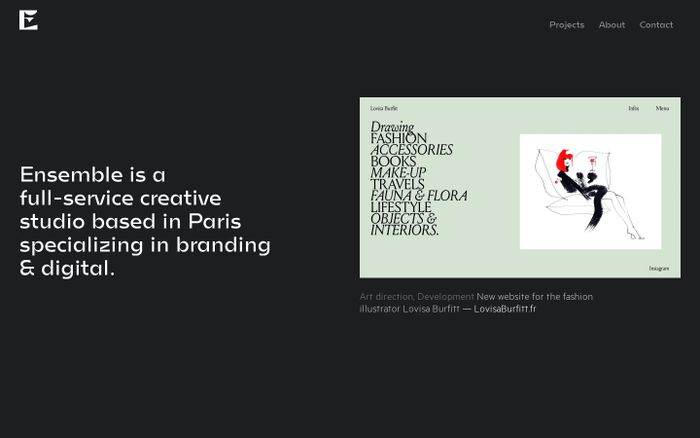
Task: Select 'Infos' in the preview header
Action: (x=633, y=108)
